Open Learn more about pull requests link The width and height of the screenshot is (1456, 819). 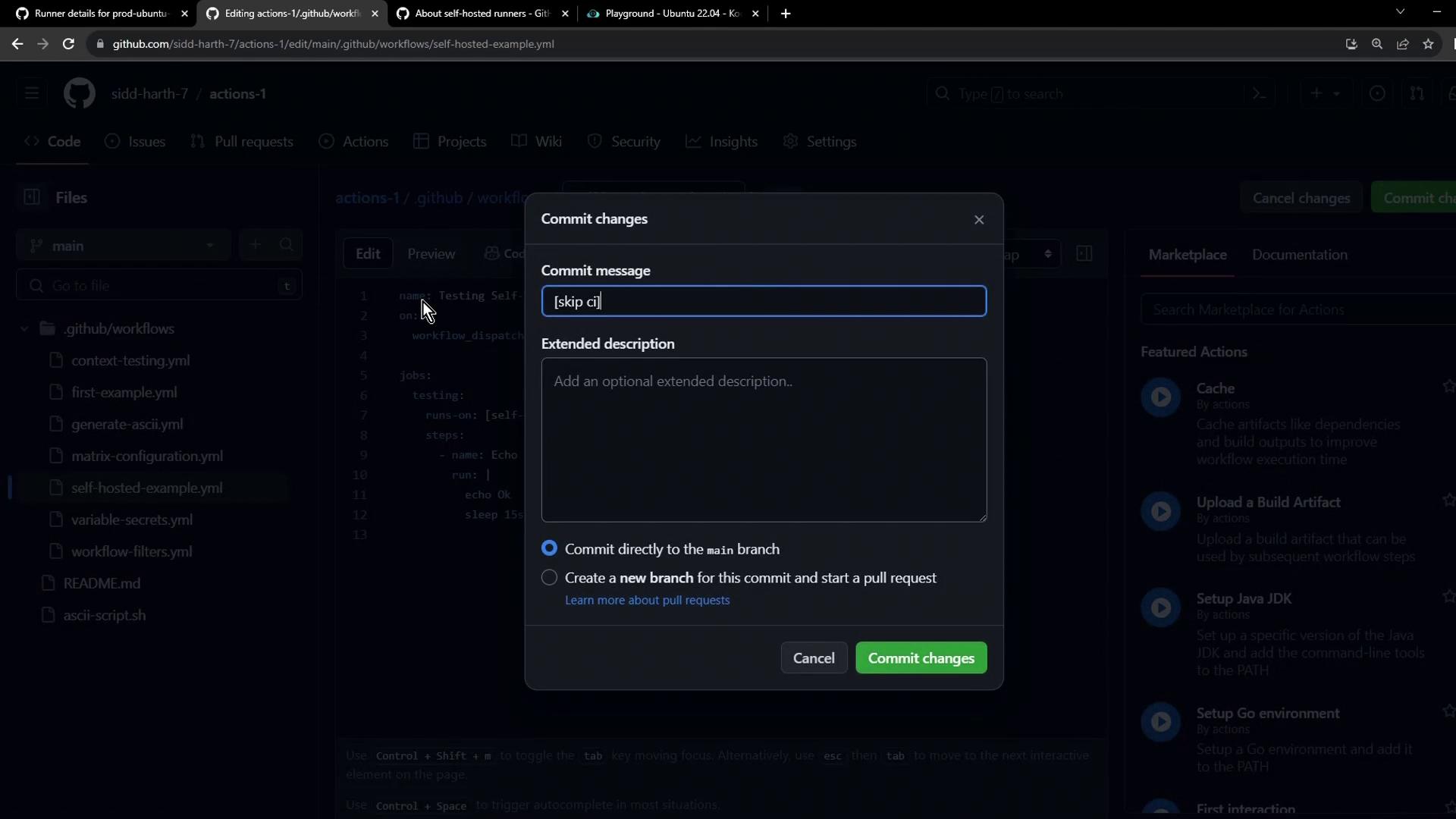pos(647,600)
